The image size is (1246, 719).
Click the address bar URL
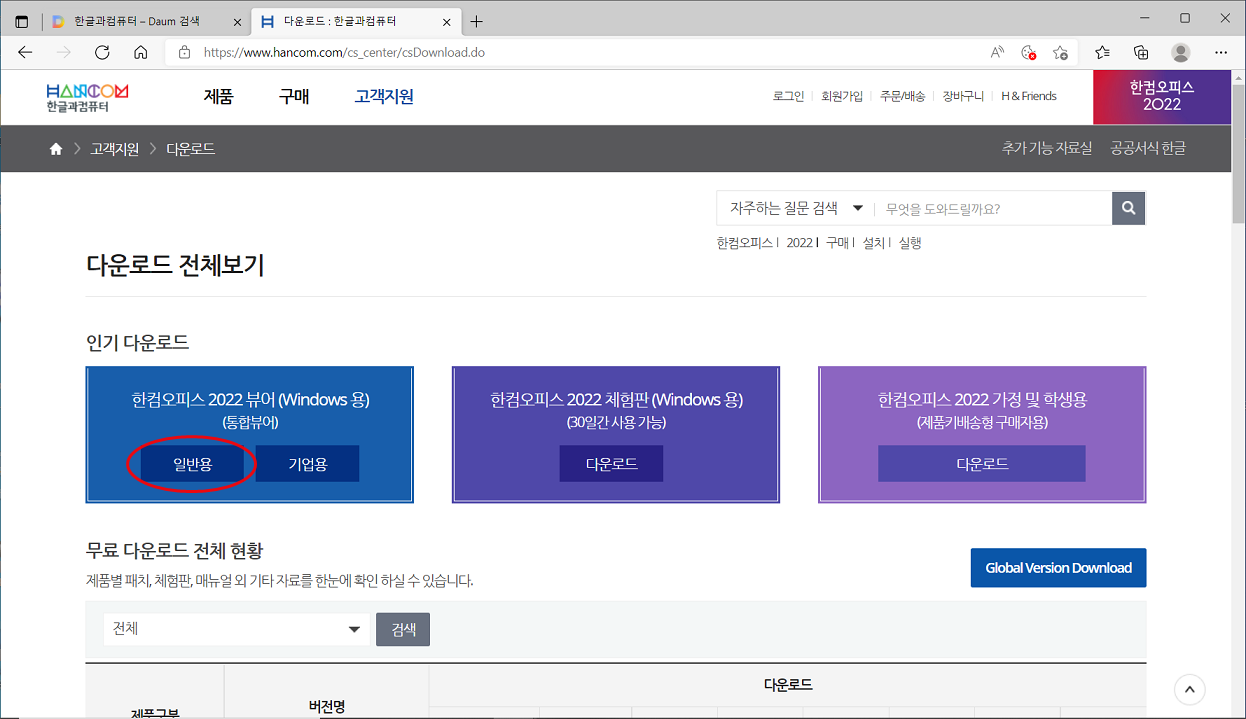344,52
